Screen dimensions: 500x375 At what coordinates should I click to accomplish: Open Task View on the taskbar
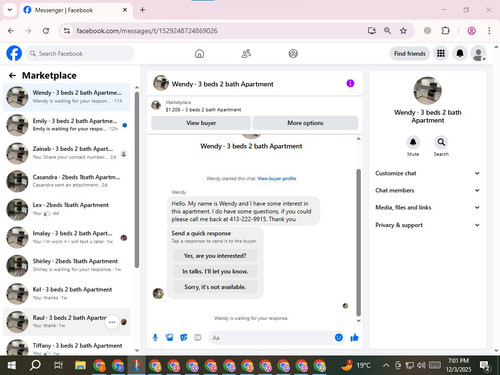click(x=58, y=366)
